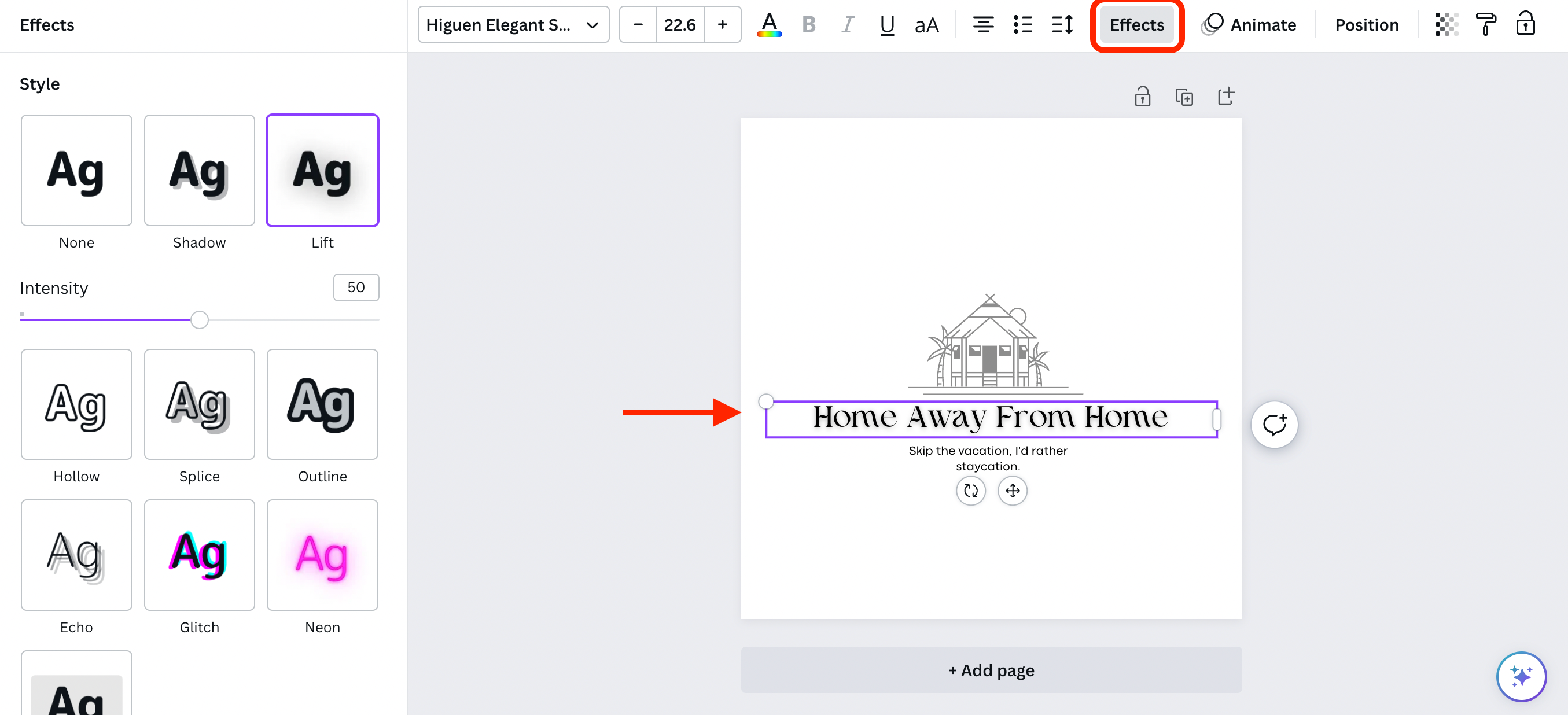Open the Animate options

[1249, 24]
